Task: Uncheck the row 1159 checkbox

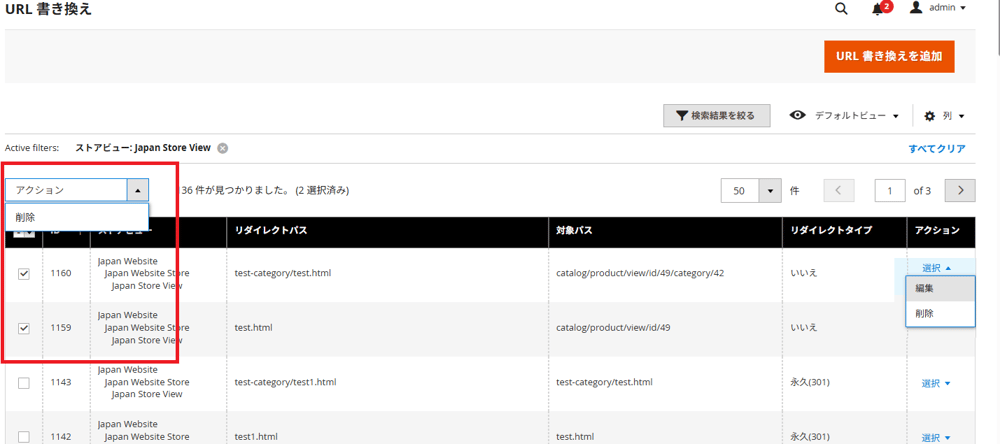Action: click(x=24, y=328)
